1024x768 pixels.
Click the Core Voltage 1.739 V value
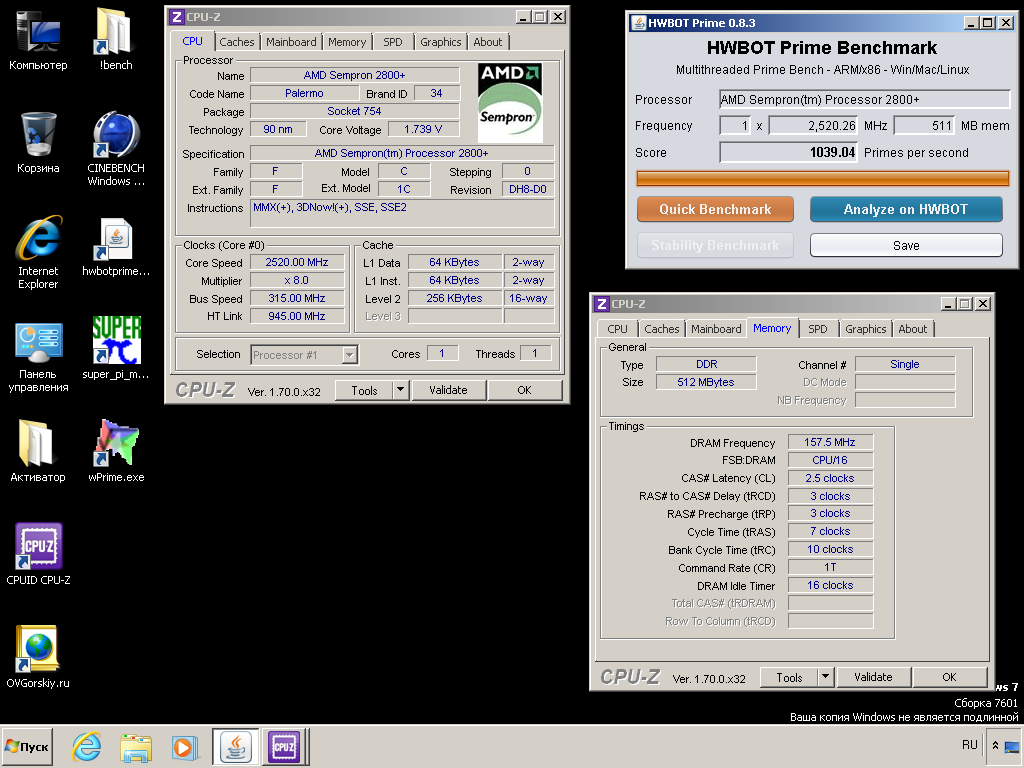pos(423,129)
